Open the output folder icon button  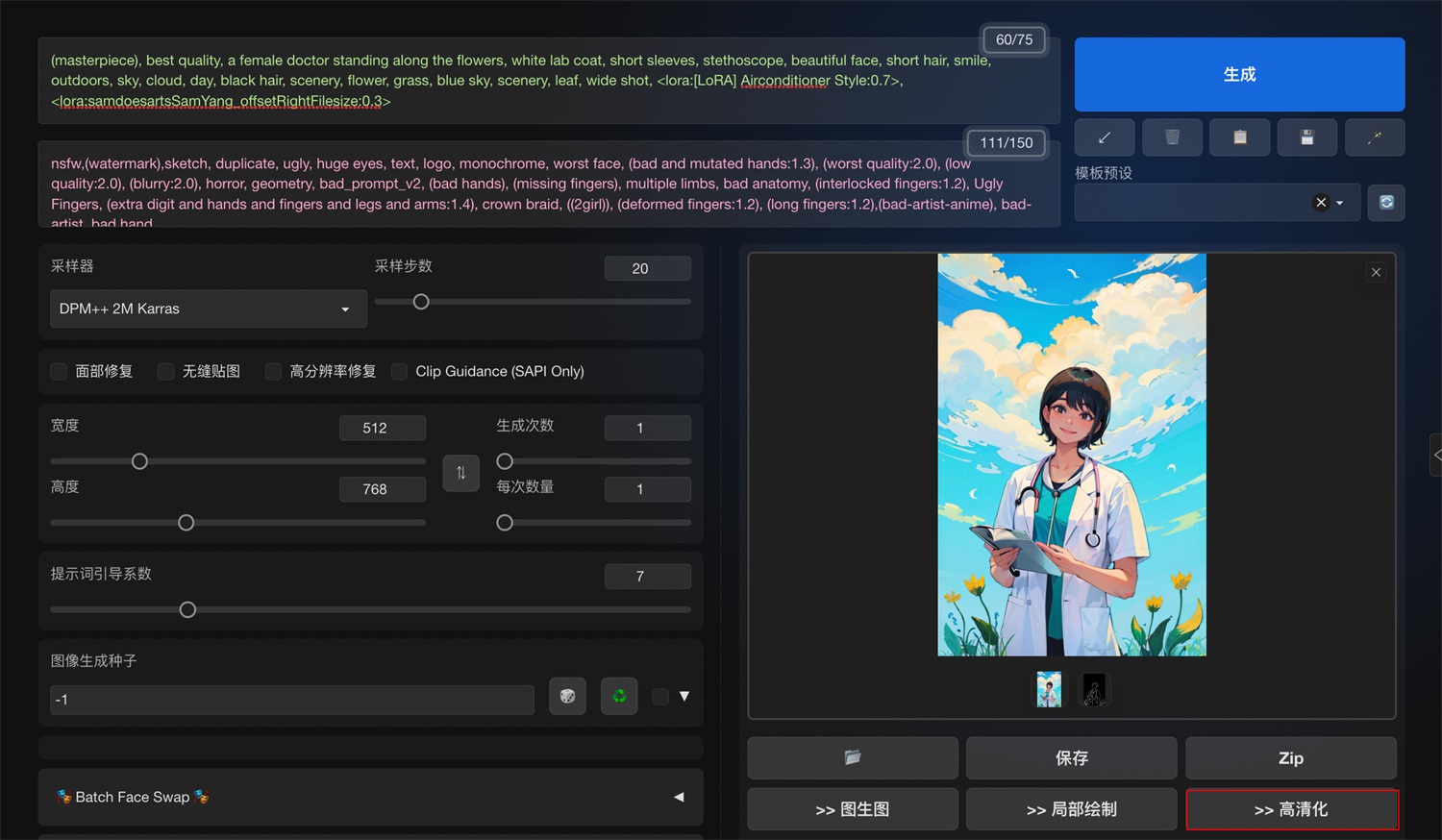(852, 758)
